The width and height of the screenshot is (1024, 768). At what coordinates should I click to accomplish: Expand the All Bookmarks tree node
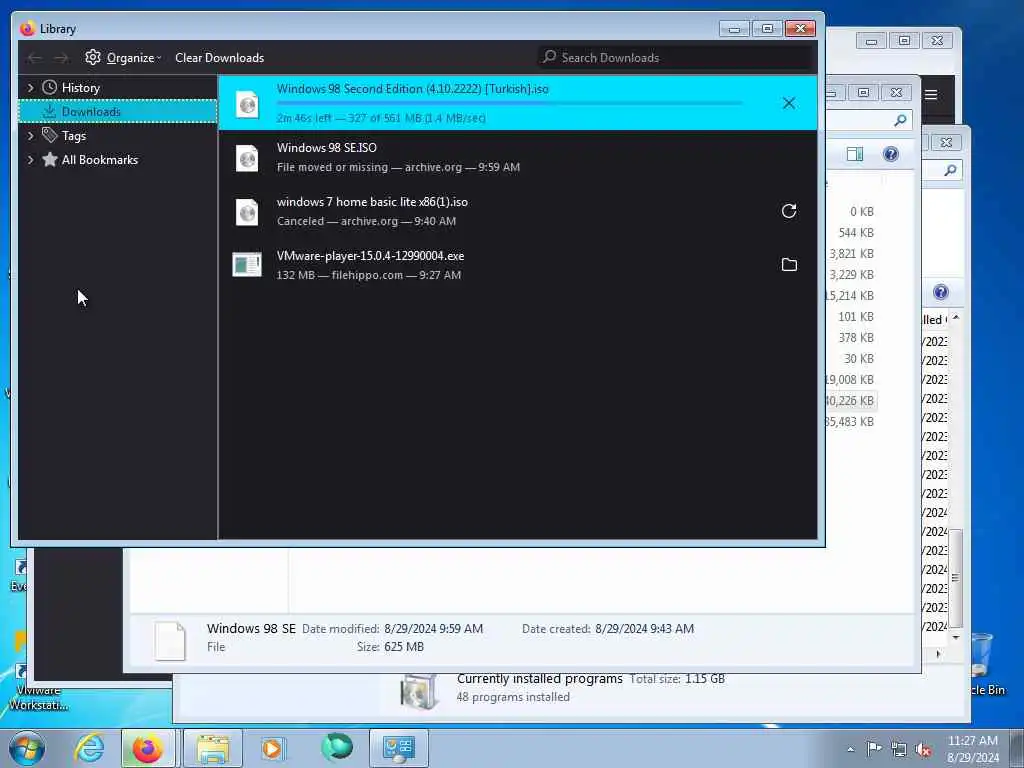(30, 160)
